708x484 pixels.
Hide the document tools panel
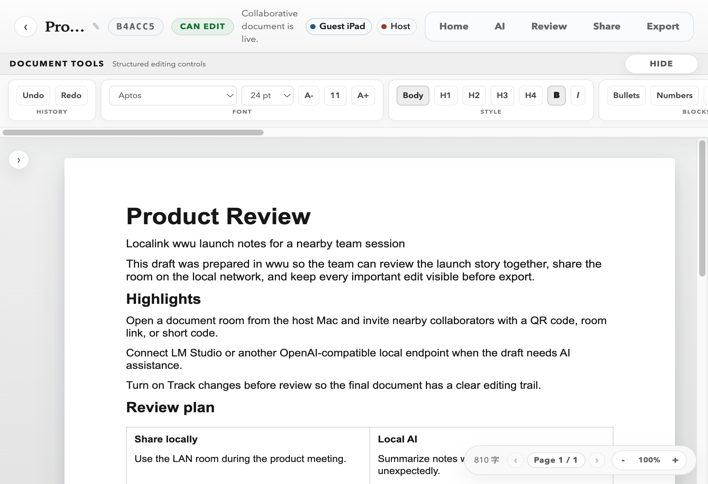click(x=661, y=64)
